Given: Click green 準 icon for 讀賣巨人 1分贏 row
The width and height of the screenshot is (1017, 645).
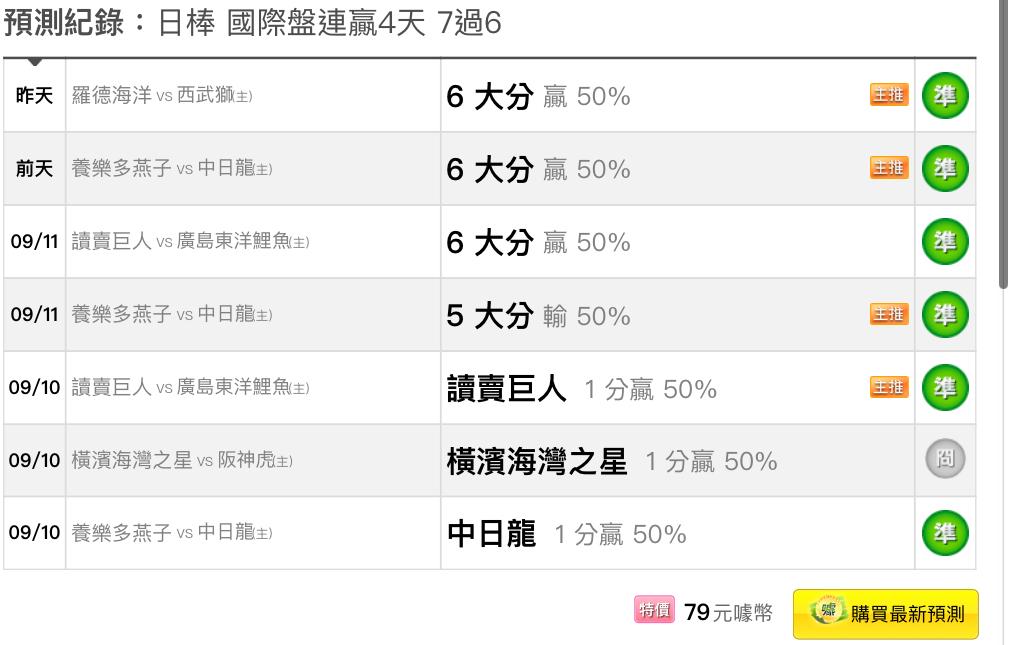Looking at the screenshot, I should click(x=945, y=387).
